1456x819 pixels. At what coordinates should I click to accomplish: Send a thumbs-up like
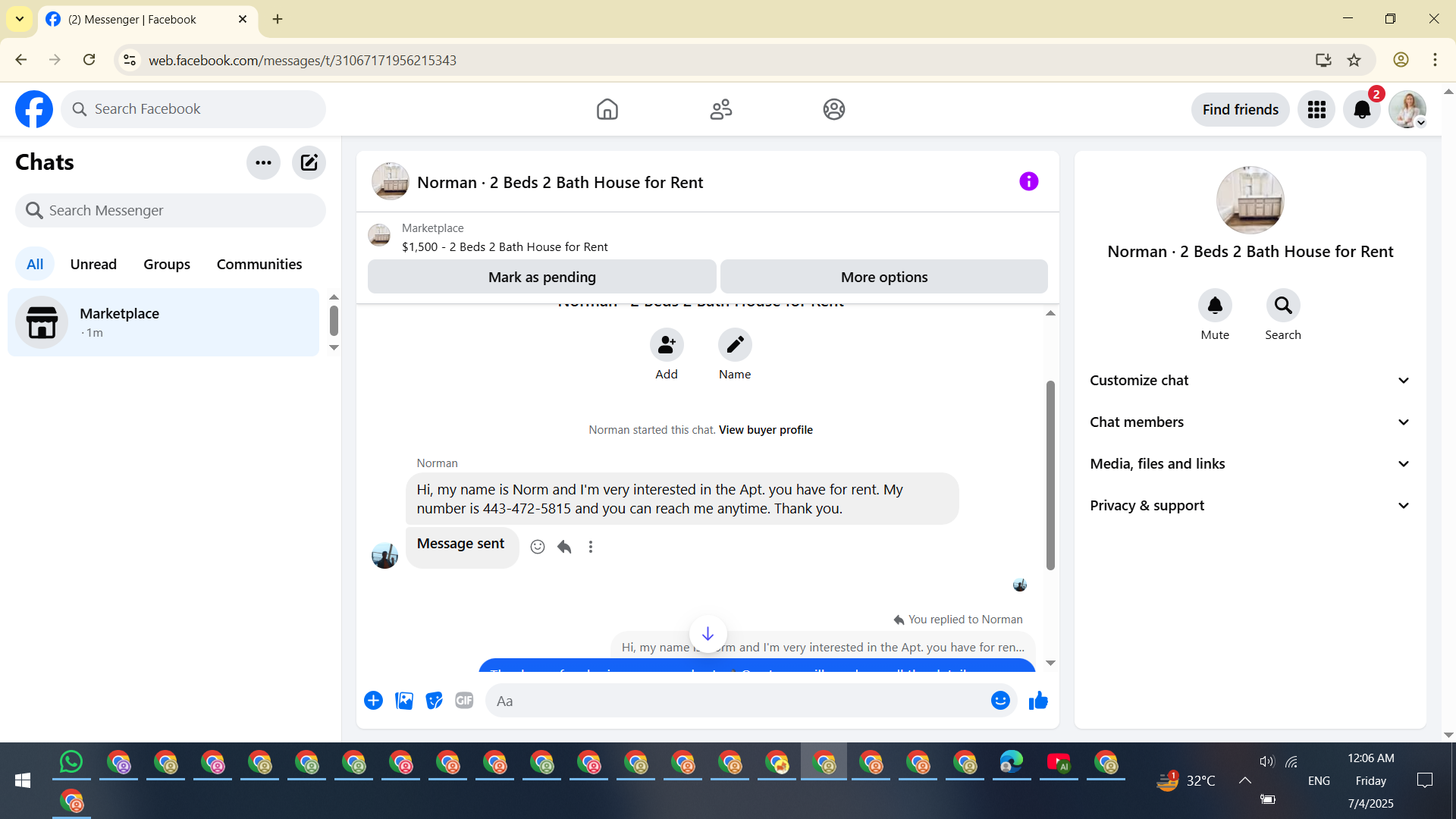click(1038, 701)
